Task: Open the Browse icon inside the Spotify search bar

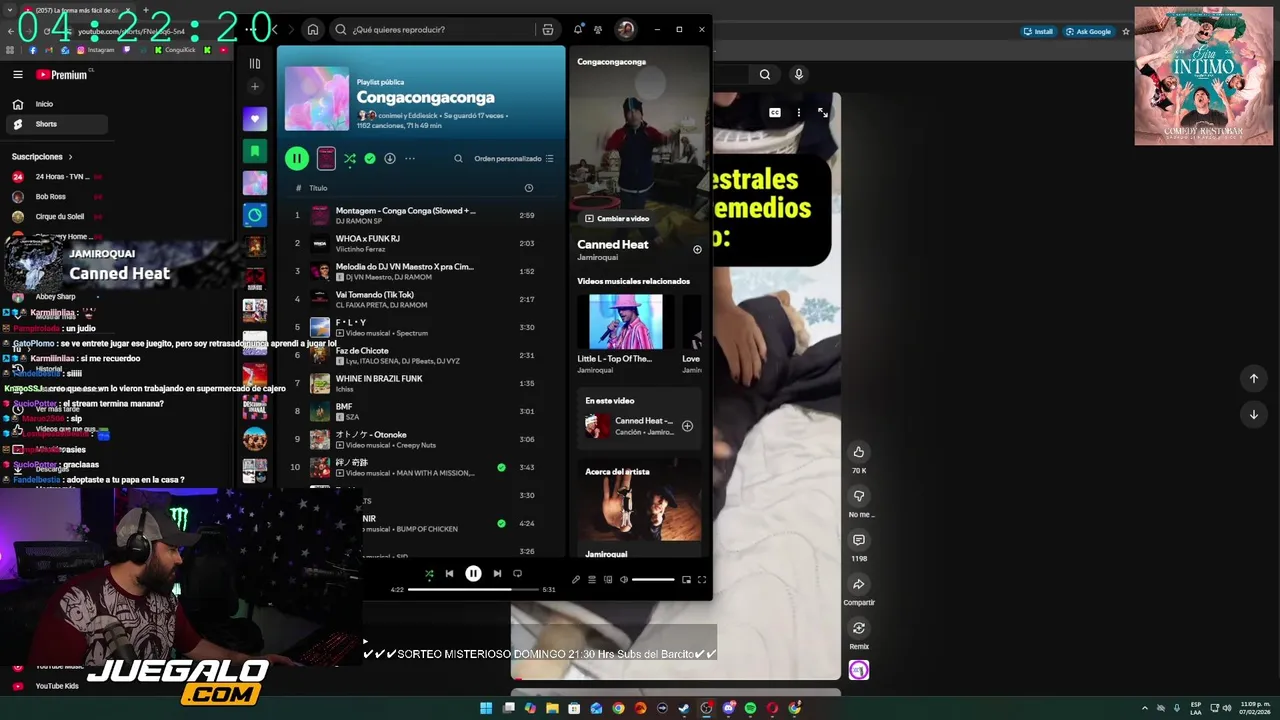Action: pos(548,29)
